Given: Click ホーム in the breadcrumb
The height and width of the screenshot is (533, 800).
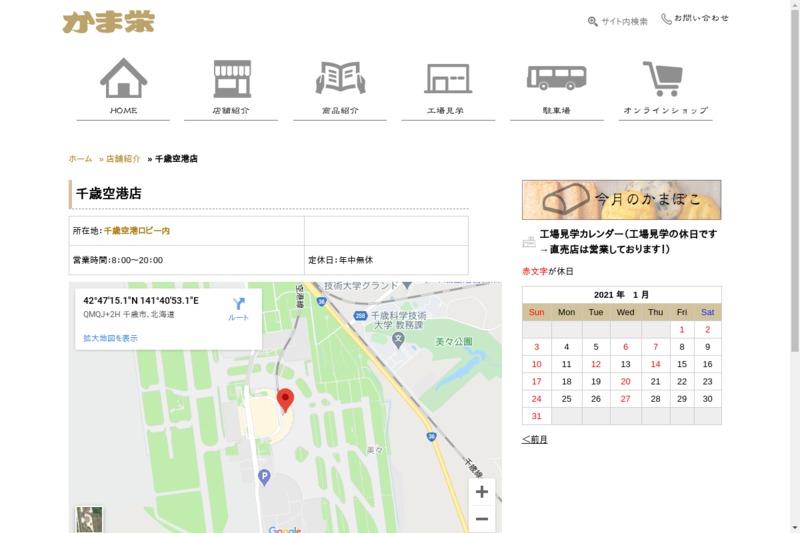Looking at the screenshot, I should [80, 159].
